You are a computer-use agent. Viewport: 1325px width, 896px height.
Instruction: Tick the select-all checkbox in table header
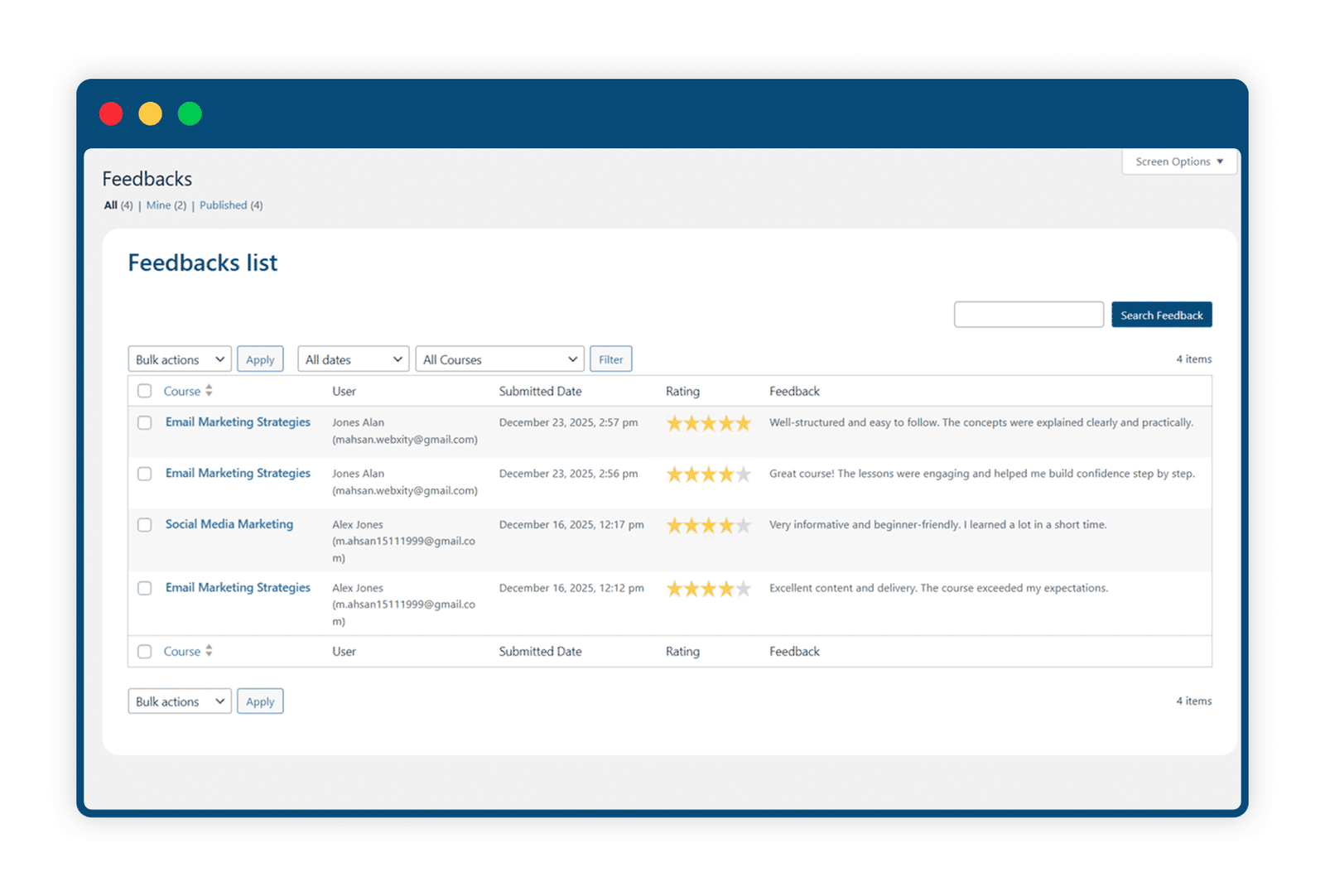pyautogui.click(x=145, y=391)
